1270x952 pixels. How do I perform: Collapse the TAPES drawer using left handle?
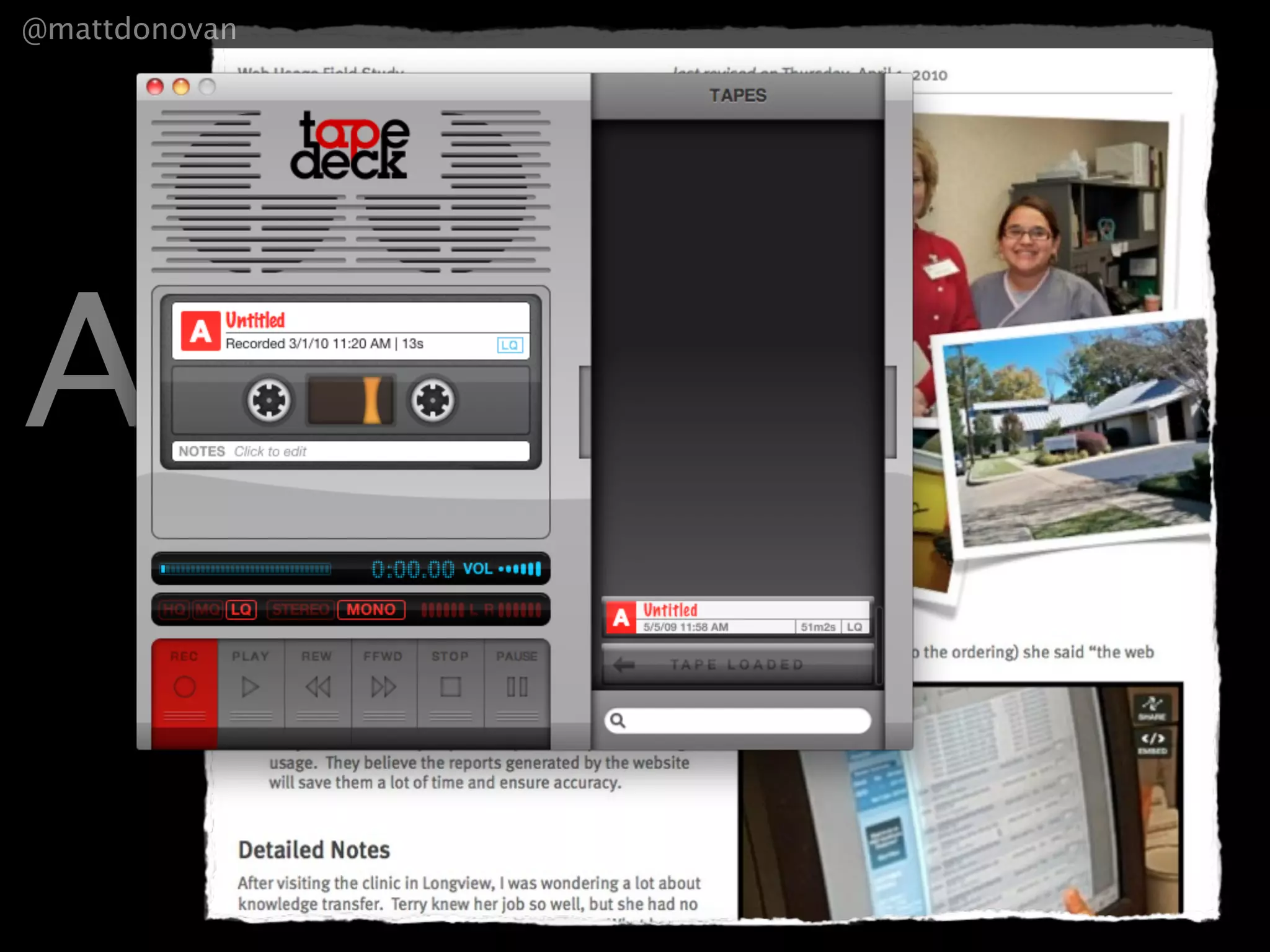tap(584, 412)
